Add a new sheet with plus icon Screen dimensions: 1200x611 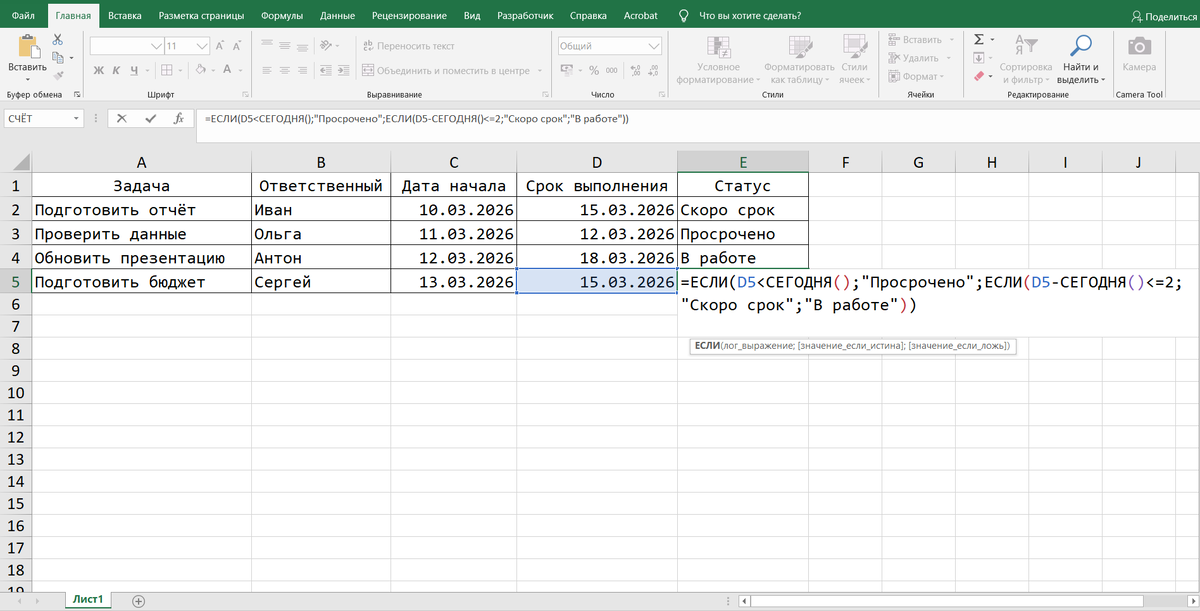[139, 600]
